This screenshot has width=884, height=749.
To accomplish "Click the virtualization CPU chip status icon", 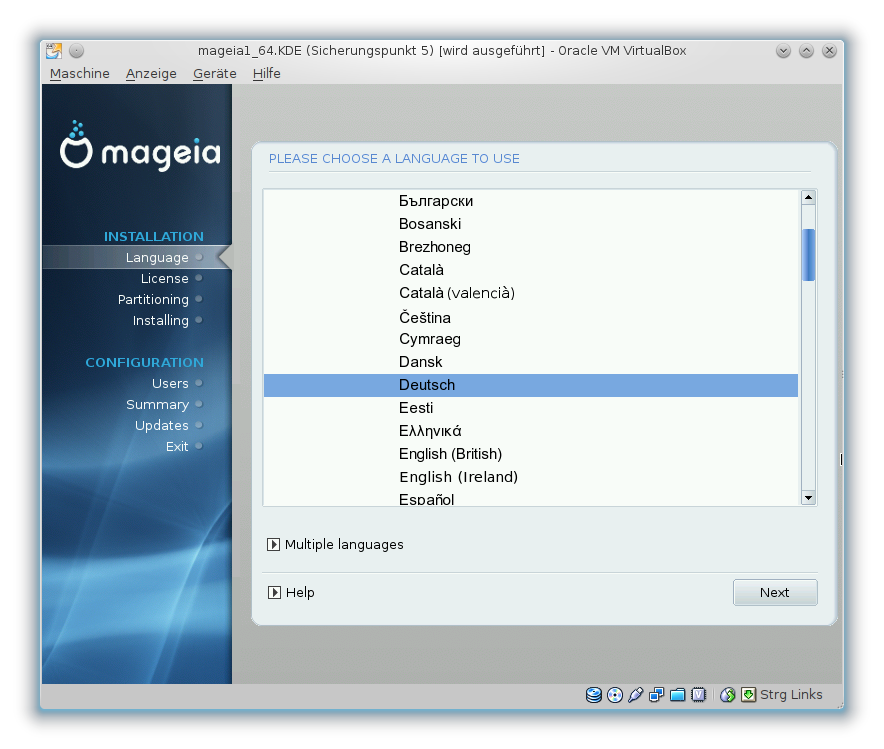I will (699, 695).
